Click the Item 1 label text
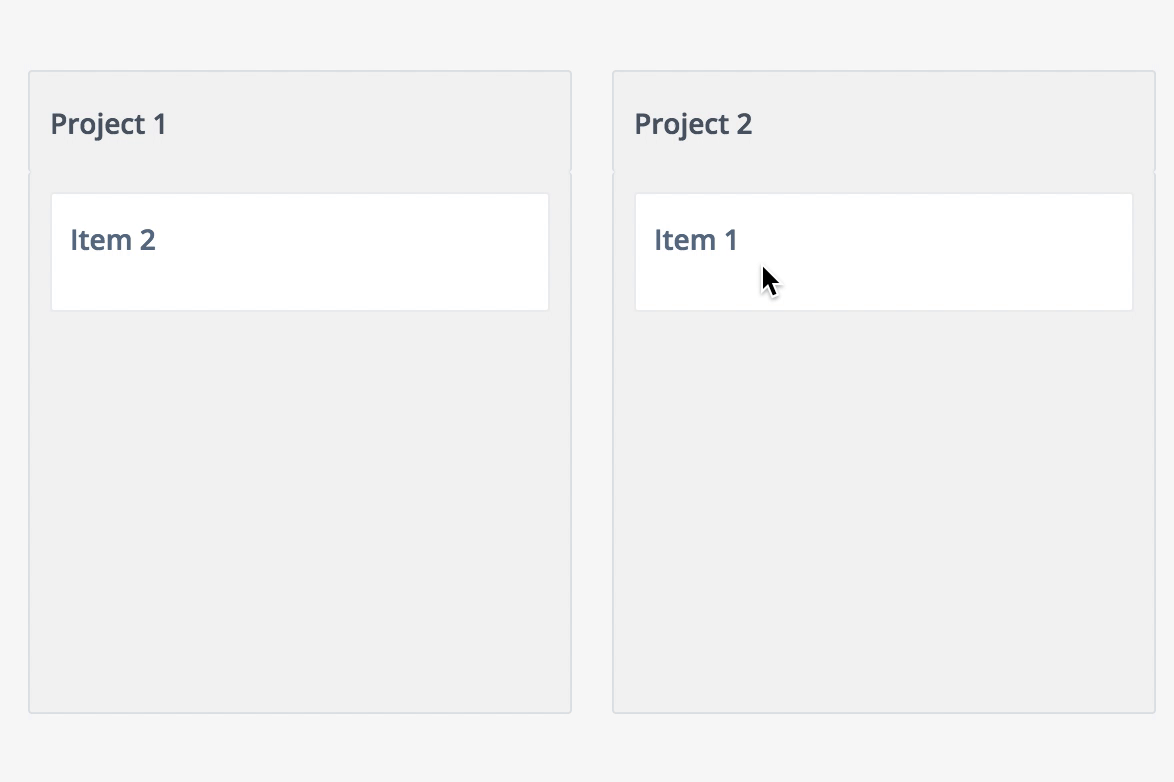Viewport: 1174px width, 782px height. click(x=695, y=239)
